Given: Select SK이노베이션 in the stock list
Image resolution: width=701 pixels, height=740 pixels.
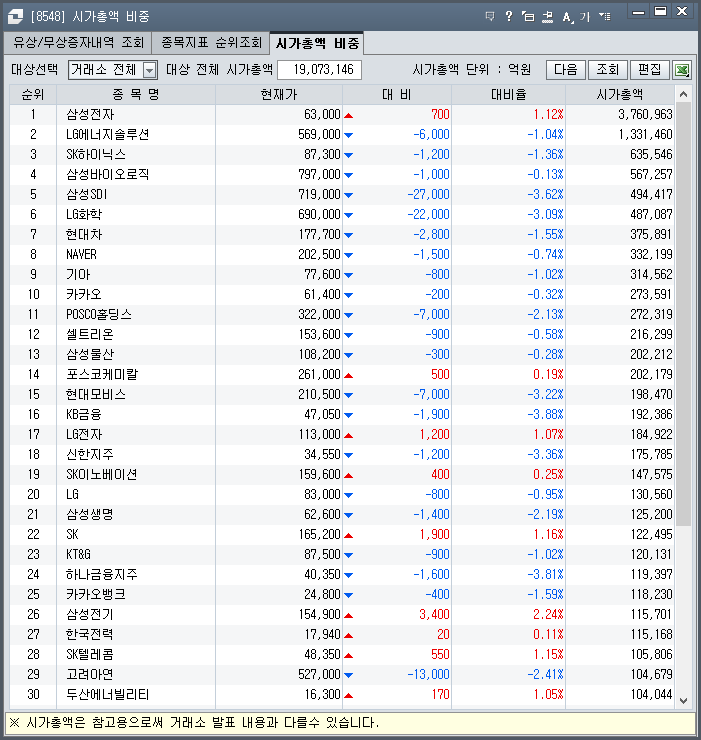Looking at the screenshot, I should click(x=101, y=474).
